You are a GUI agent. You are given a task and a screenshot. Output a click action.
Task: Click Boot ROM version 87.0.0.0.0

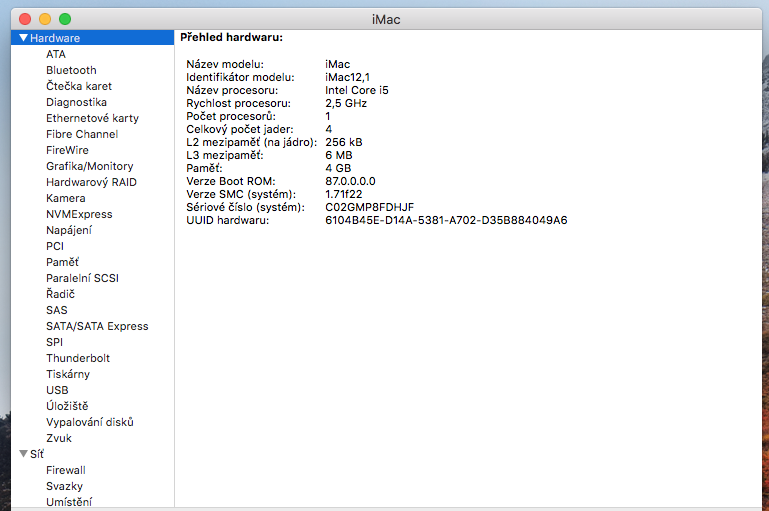[350, 181]
